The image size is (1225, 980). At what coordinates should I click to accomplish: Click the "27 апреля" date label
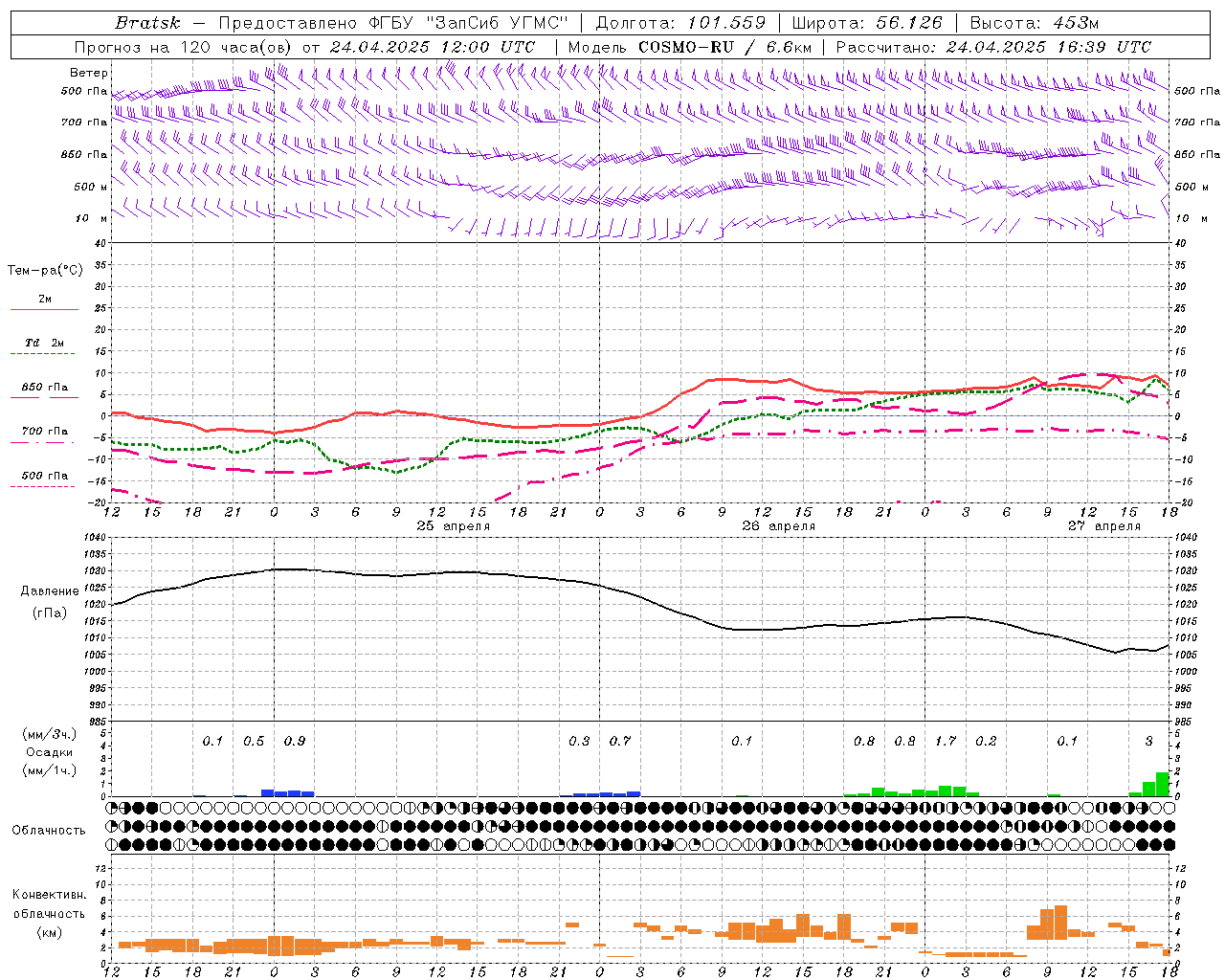click(x=1104, y=526)
